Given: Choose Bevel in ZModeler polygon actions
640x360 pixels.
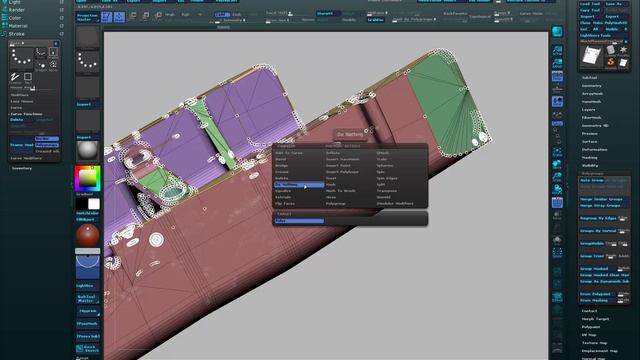Looking at the screenshot, I should point(281,159).
